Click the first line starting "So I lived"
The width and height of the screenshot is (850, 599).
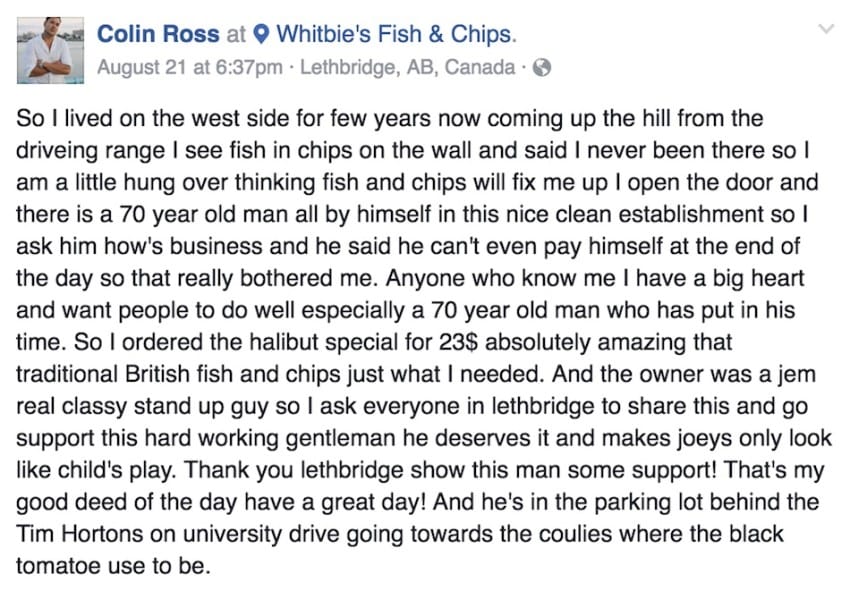[x=390, y=118]
